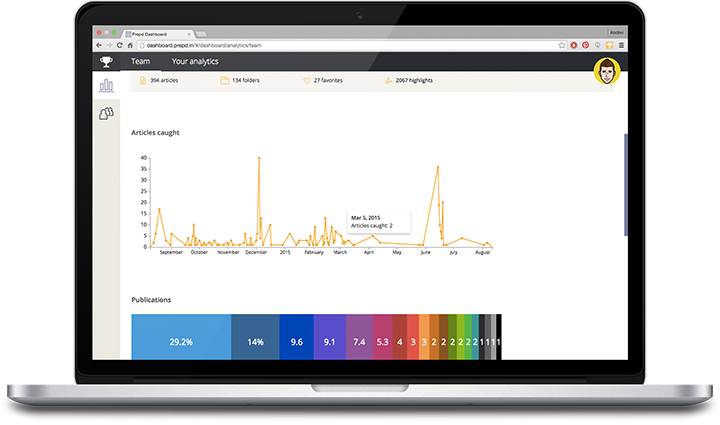The width and height of the screenshot is (720, 425).
Task: Open the team members sidebar icon
Action: coord(106,113)
